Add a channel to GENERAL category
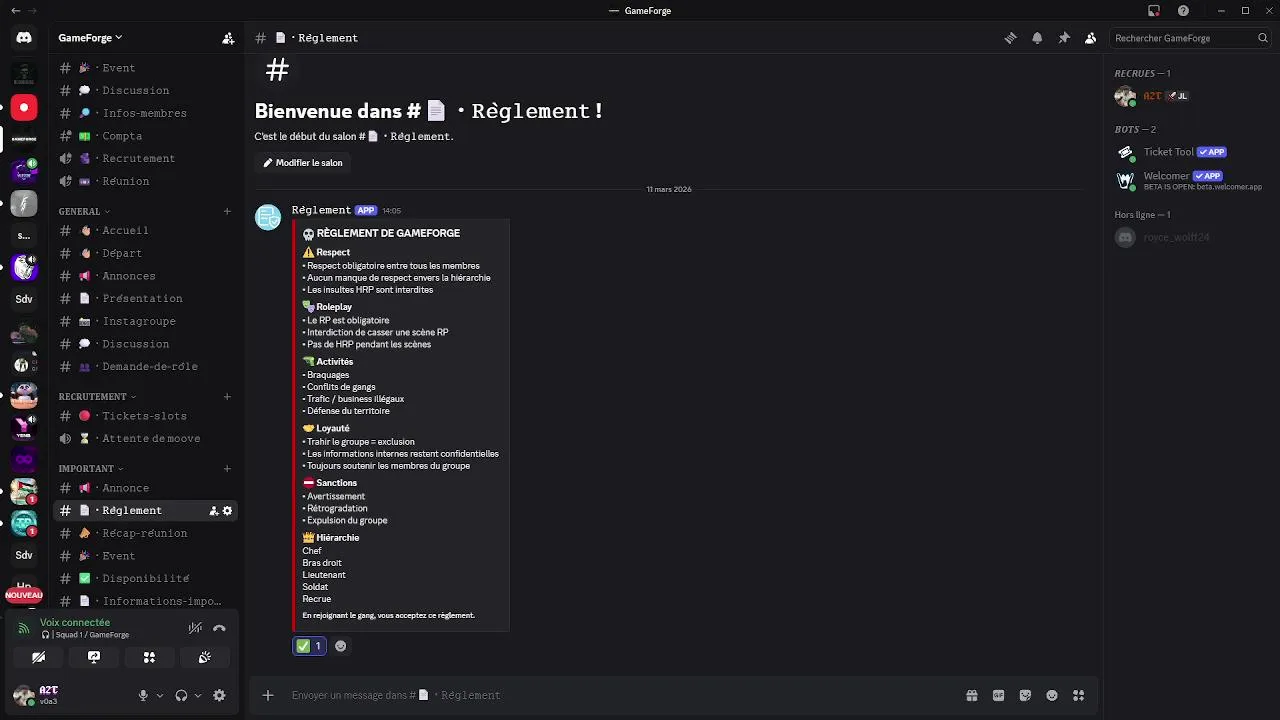Screen dimensions: 1280x720 click(x=227, y=212)
